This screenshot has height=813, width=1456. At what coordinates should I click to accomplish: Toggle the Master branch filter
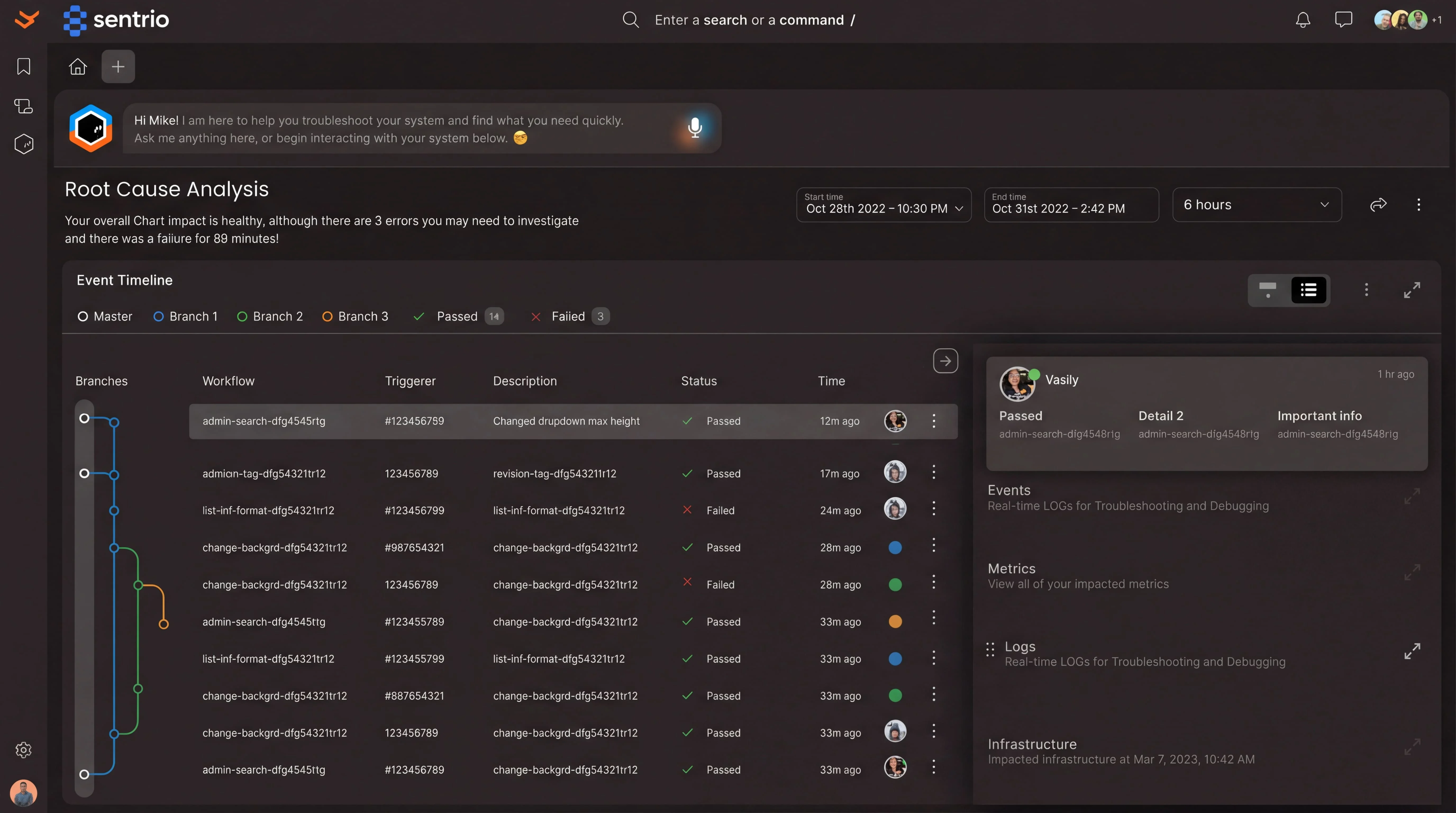click(x=105, y=317)
